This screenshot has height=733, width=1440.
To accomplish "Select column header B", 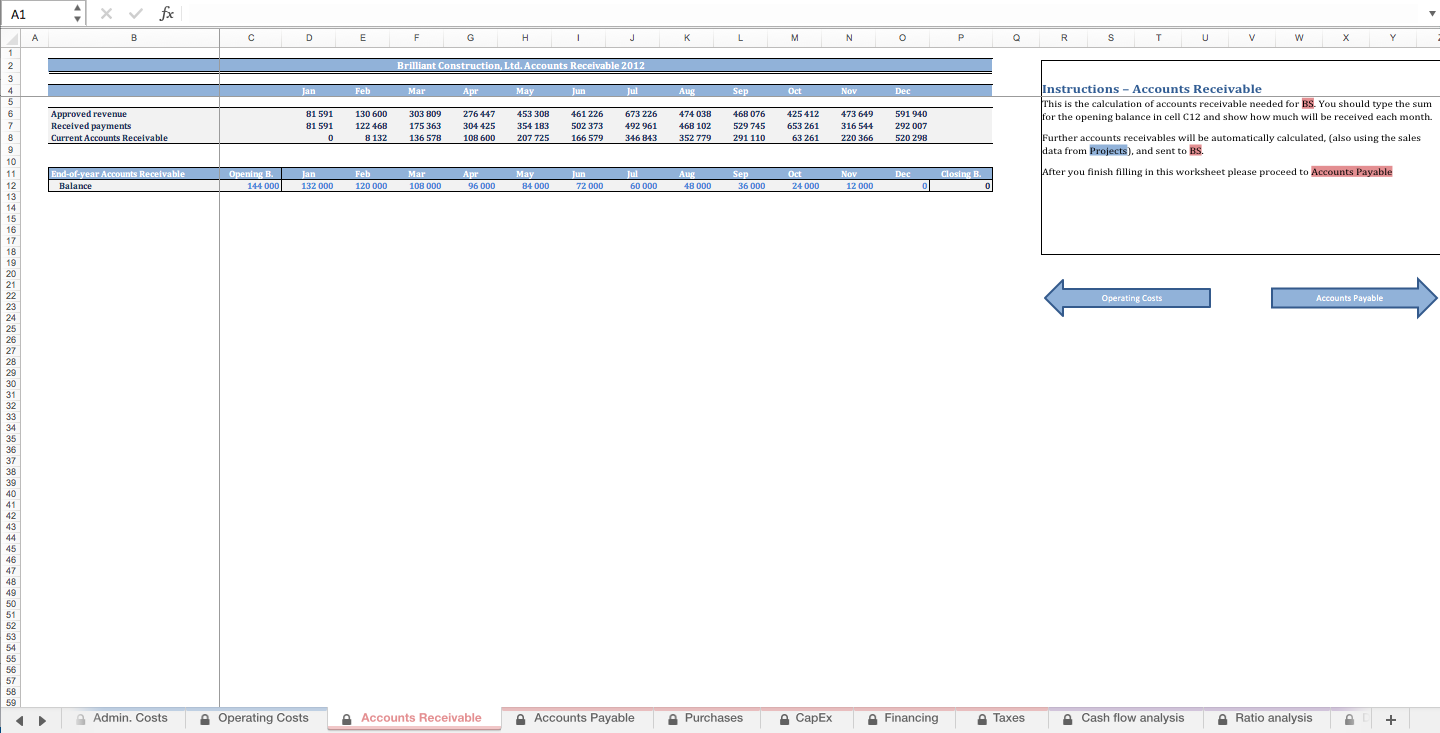I will pyautogui.click(x=133, y=38).
